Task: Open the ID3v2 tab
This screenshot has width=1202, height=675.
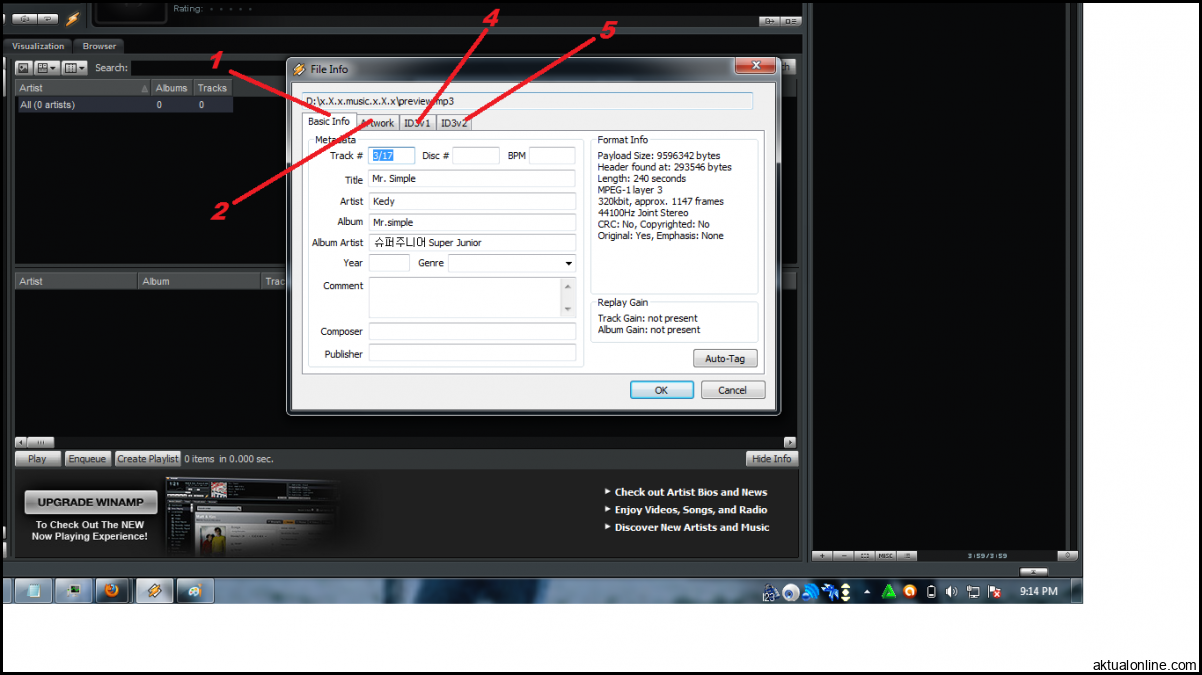Action: point(454,123)
